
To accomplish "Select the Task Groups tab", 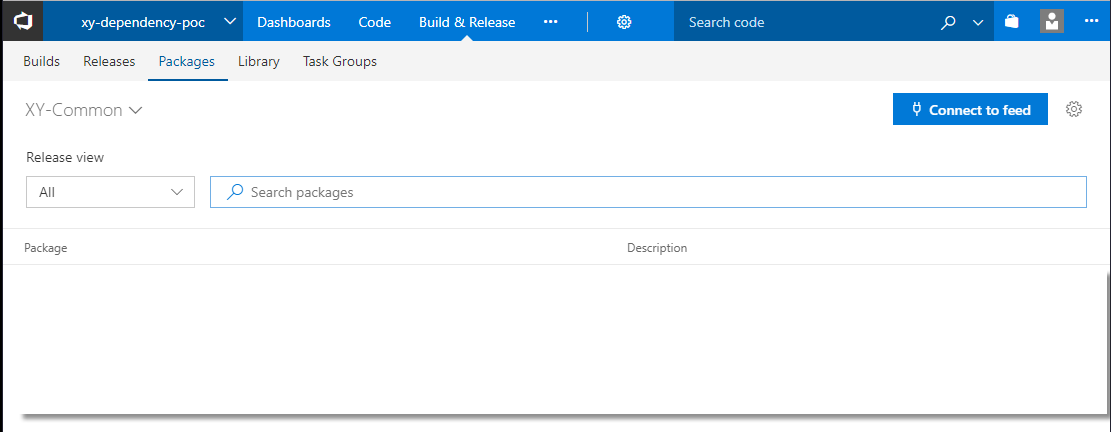I will click(340, 61).
